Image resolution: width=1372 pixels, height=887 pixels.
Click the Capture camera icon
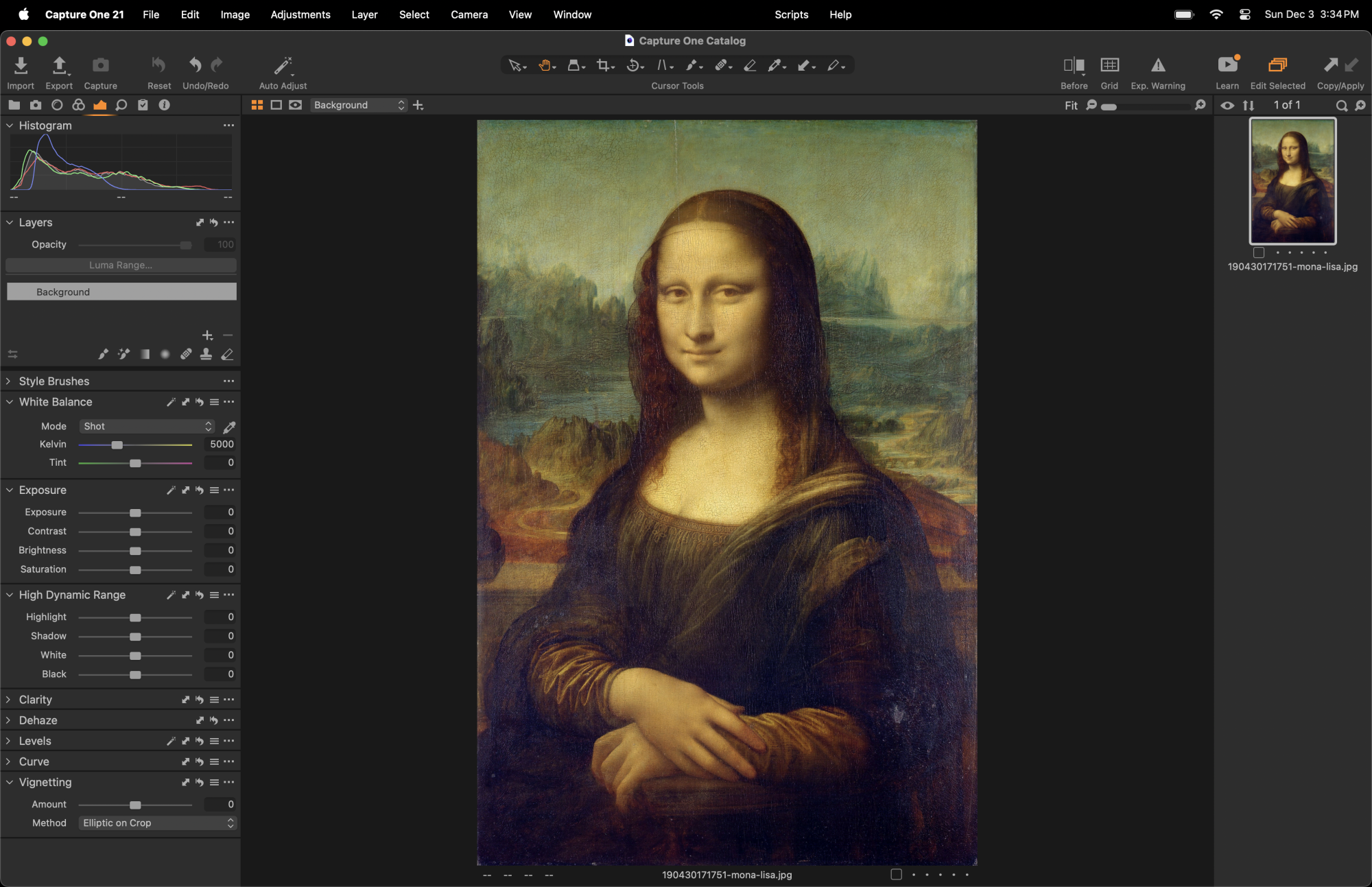click(x=100, y=65)
